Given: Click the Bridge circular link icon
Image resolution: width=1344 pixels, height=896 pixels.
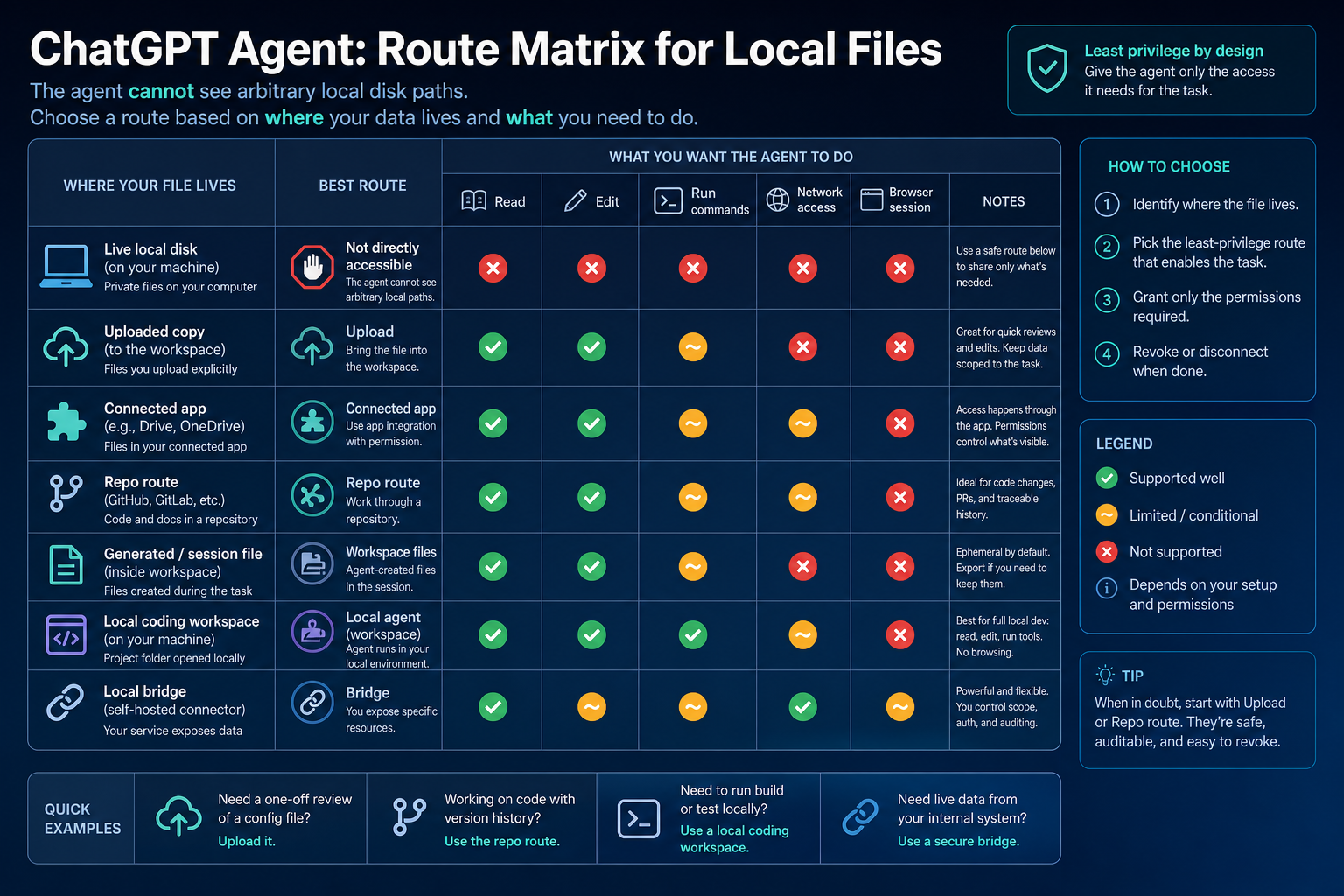Looking at the screenshot, I should pos(312,703).
